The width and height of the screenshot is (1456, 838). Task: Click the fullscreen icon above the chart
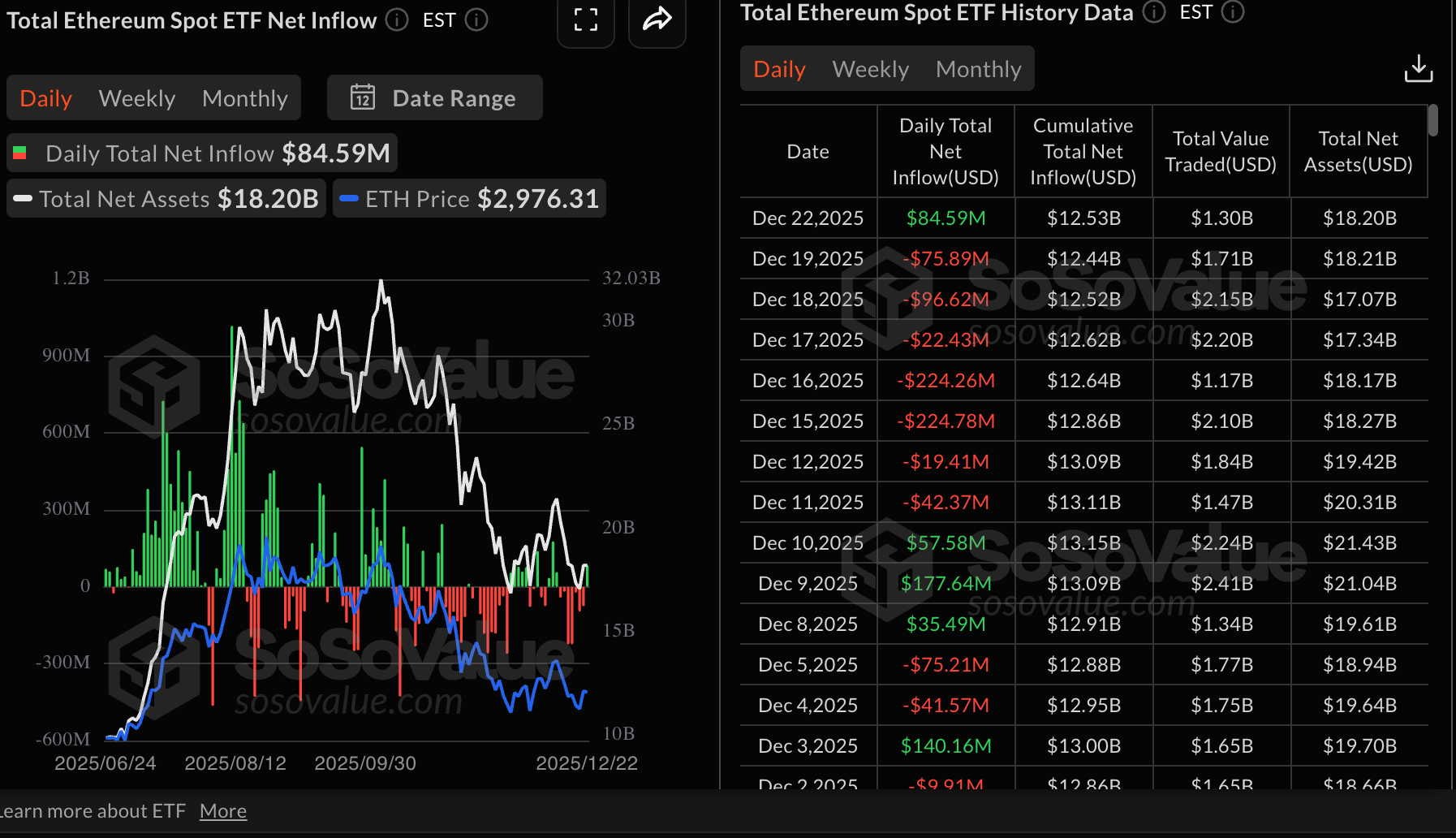click(x=586, y=23)
